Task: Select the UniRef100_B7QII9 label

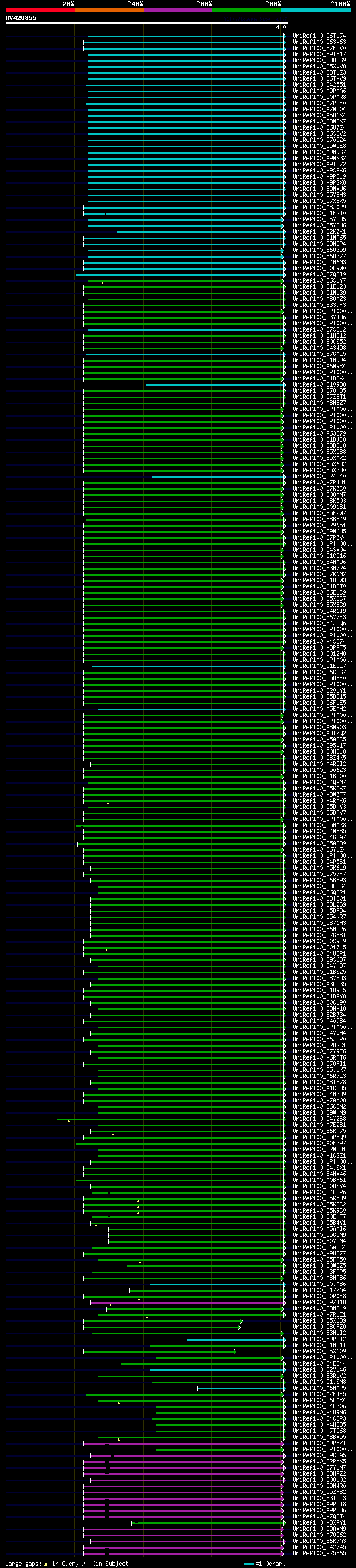Action: click(x=319, y=275)
